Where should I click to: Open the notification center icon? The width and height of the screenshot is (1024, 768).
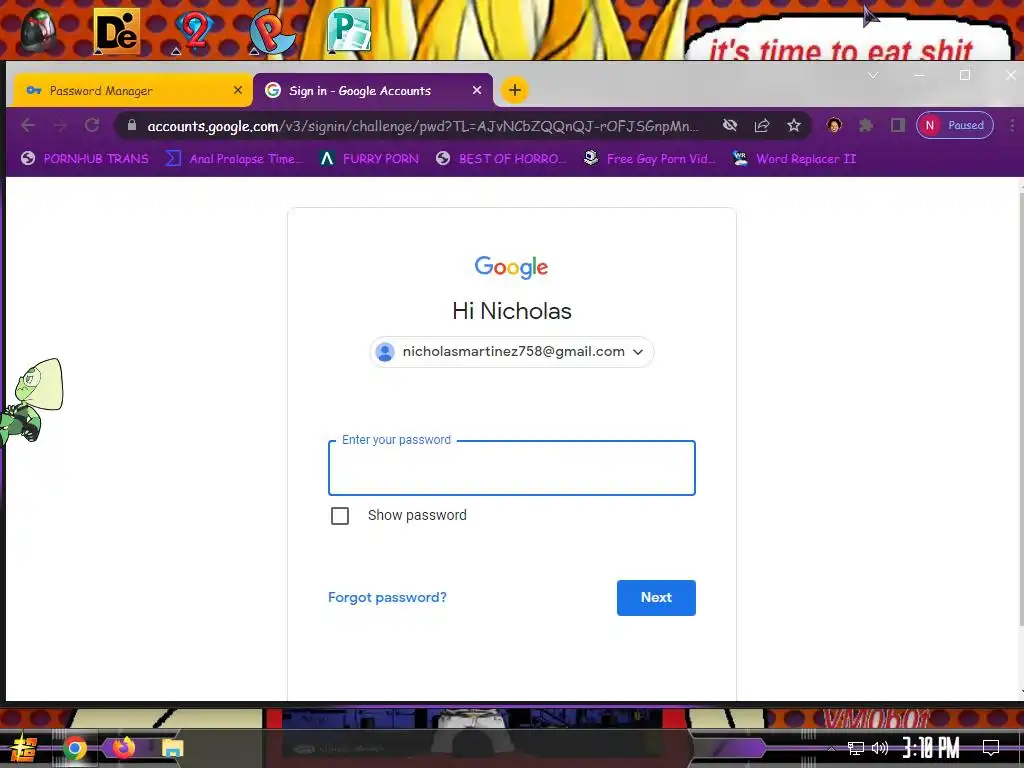tap(991, 748)
